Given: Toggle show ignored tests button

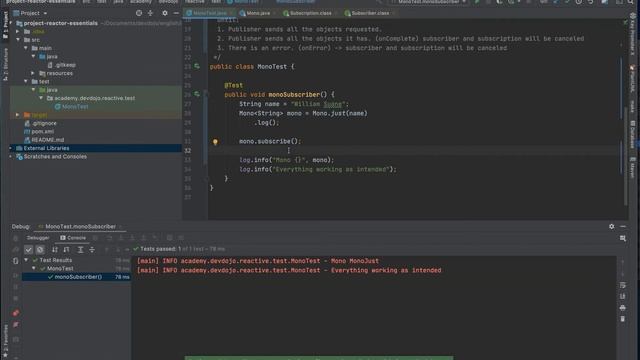Looking at the screenshot, I should (x=40, y=249).
